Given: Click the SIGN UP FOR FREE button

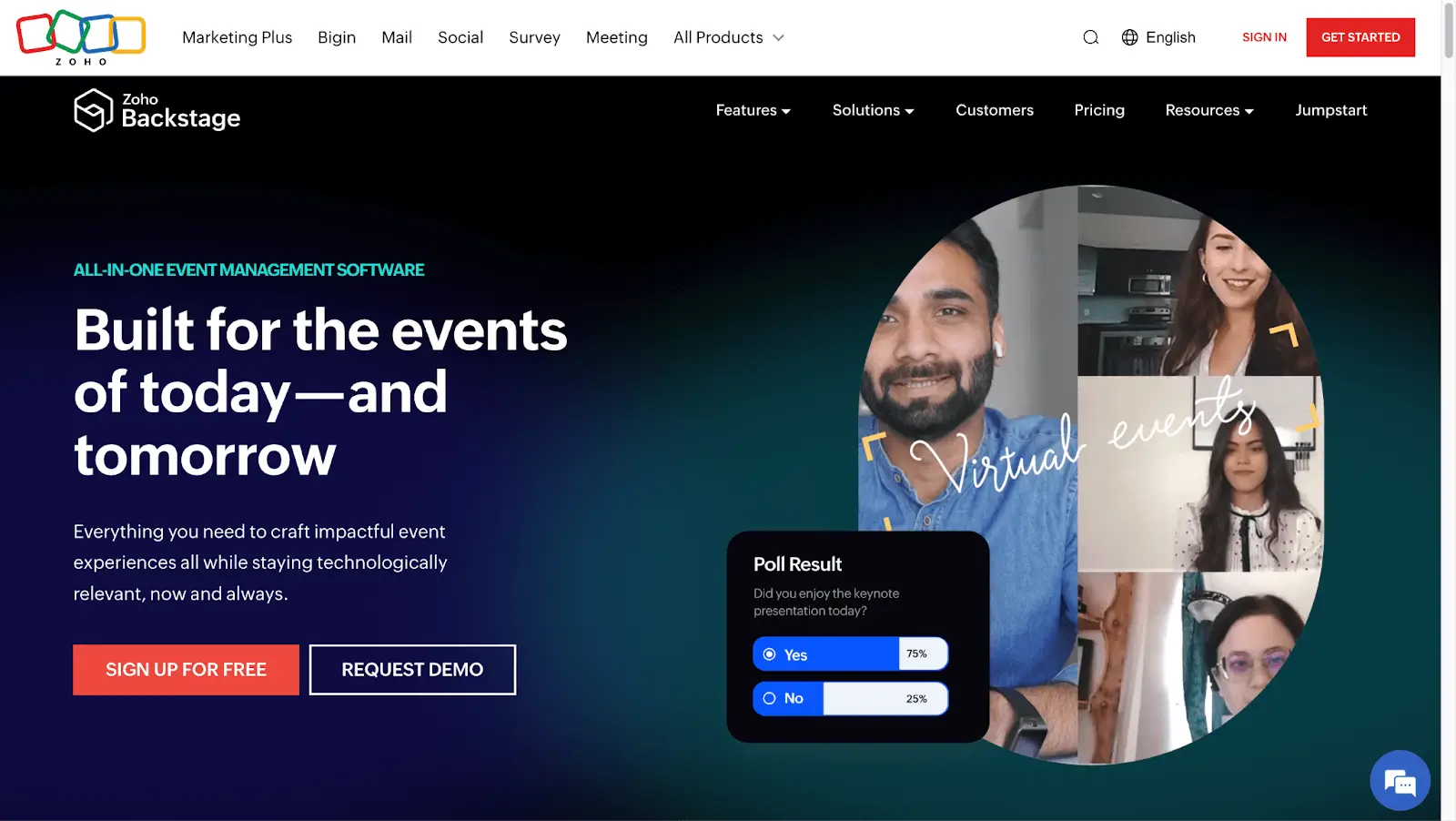Looking at the screenshot, I should 186,670.
